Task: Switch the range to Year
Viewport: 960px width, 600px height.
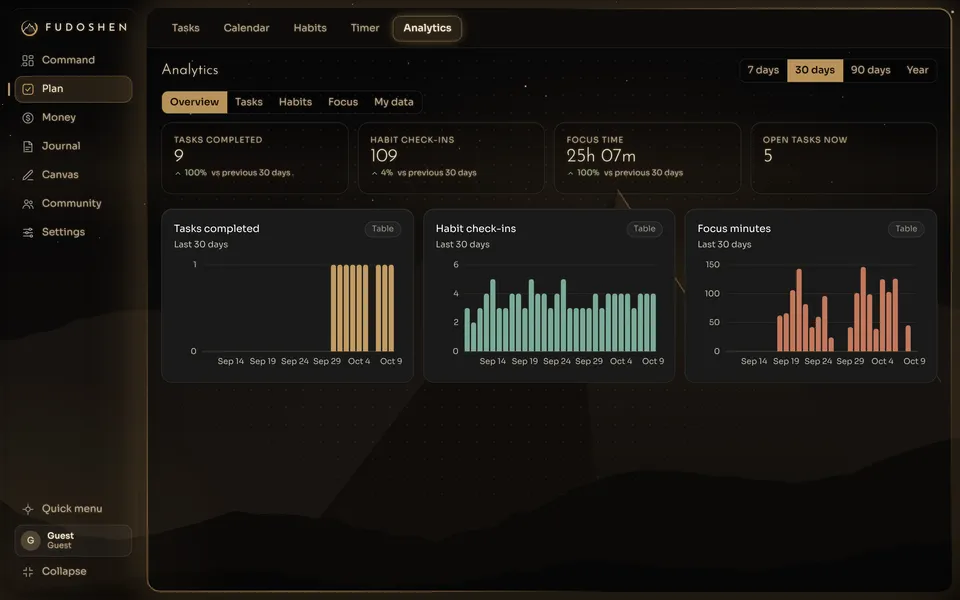Action: click(917, 70)
